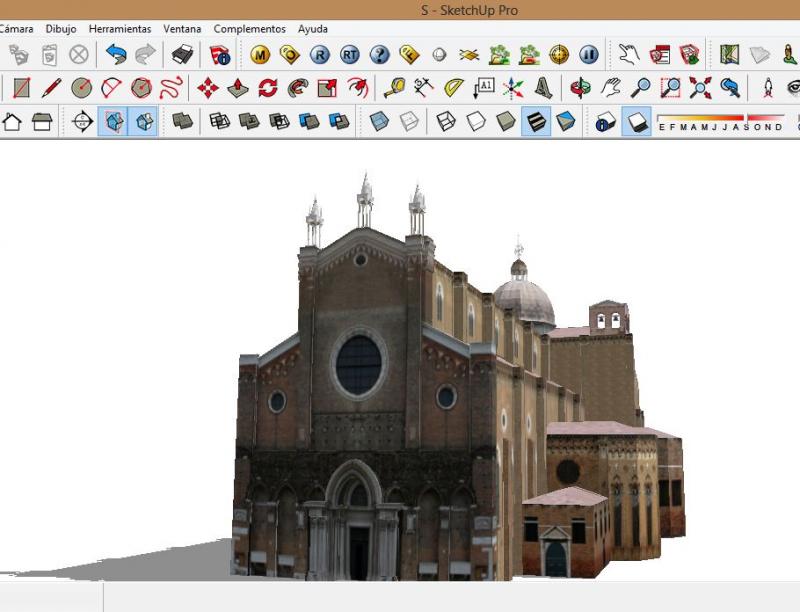Select the 3D Text tool
The width and height of the screenshot is (800, 612).
point(543,88)
